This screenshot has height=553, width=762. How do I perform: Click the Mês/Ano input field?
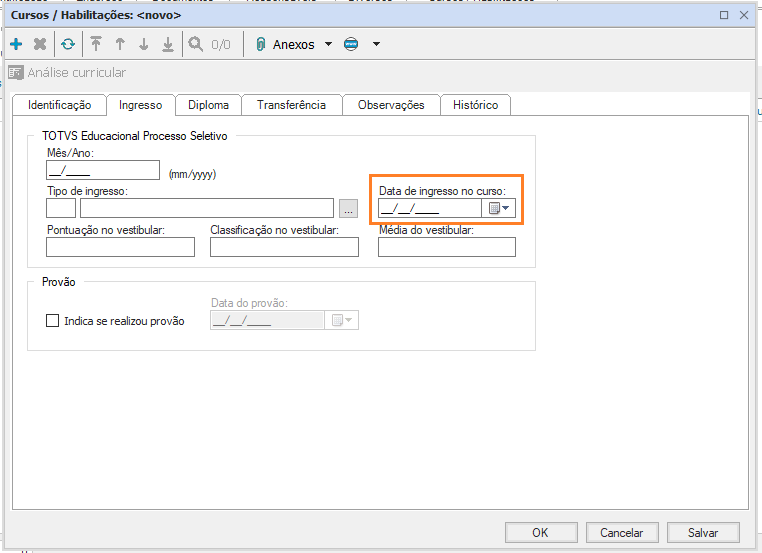coord(103,171)
